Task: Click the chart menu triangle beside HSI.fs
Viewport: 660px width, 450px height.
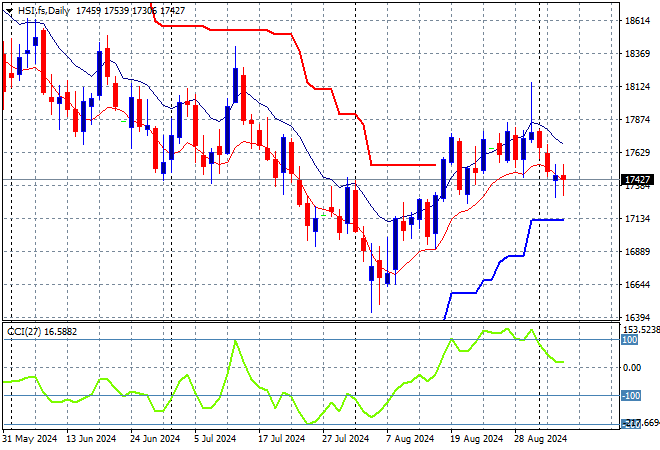Action: tap(9, 11)
